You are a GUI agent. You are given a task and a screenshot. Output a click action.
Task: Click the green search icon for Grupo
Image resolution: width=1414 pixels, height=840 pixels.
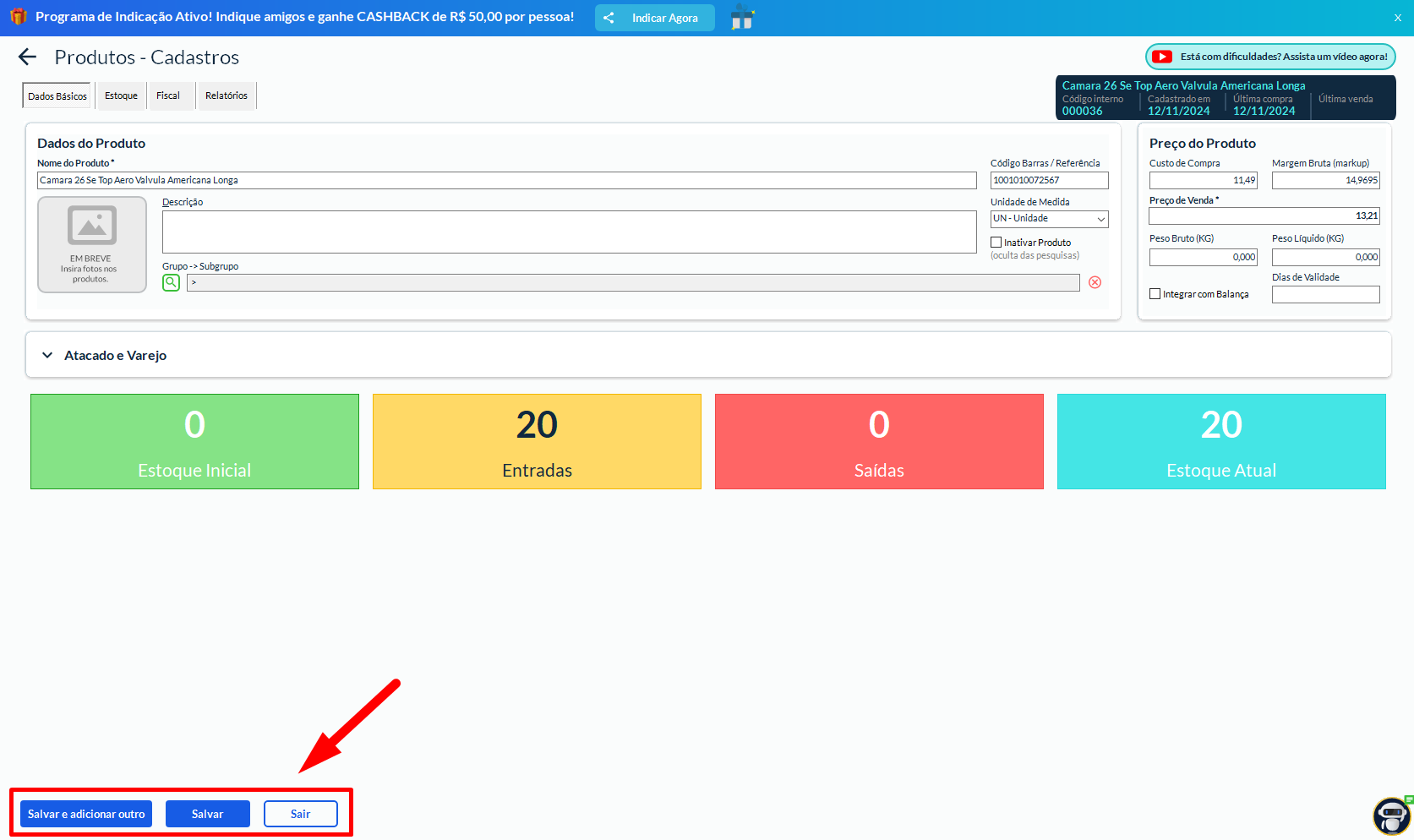pos(171,282)
